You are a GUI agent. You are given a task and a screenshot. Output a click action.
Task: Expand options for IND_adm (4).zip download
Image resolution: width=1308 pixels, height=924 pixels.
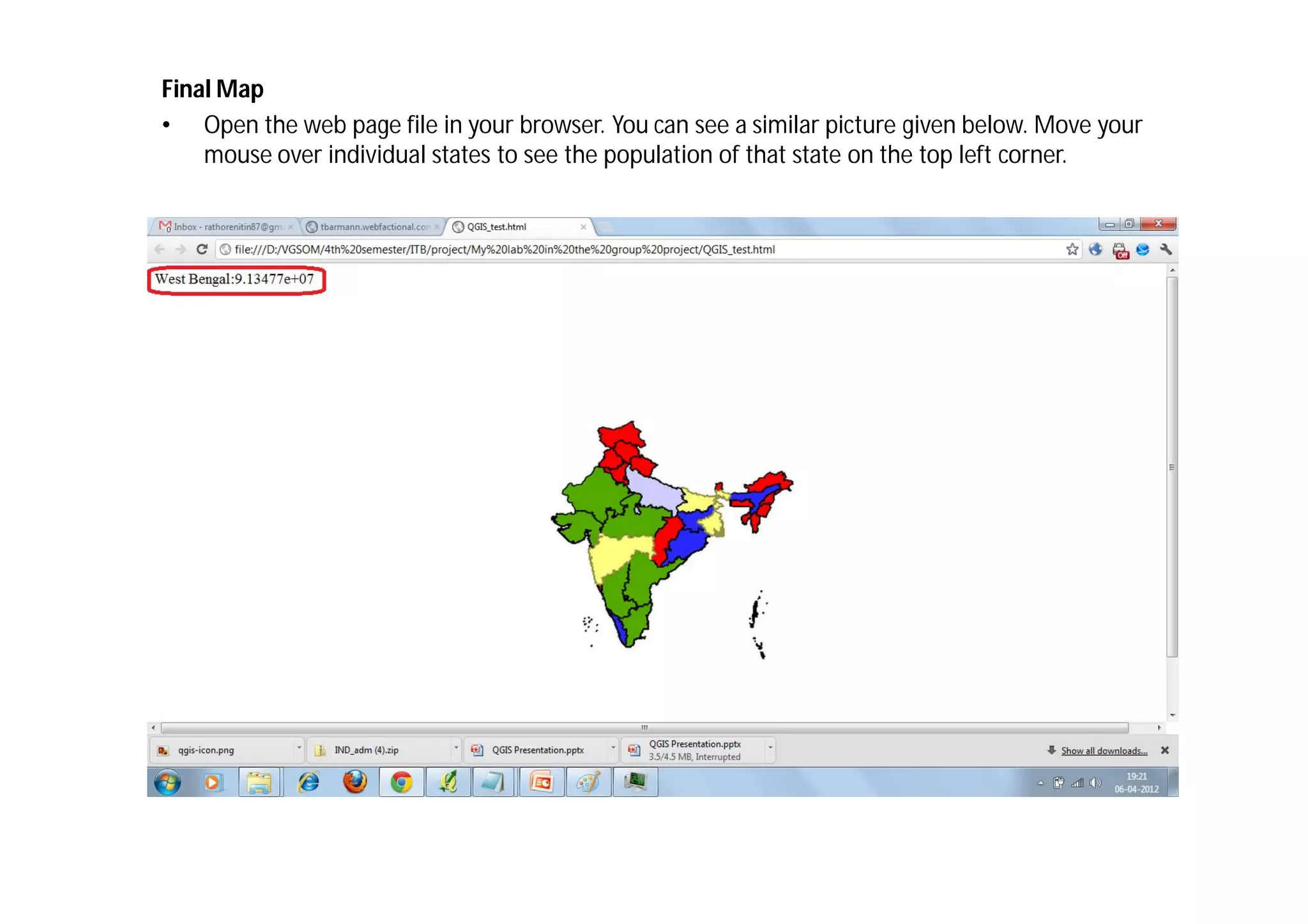[x=455, y=748]
